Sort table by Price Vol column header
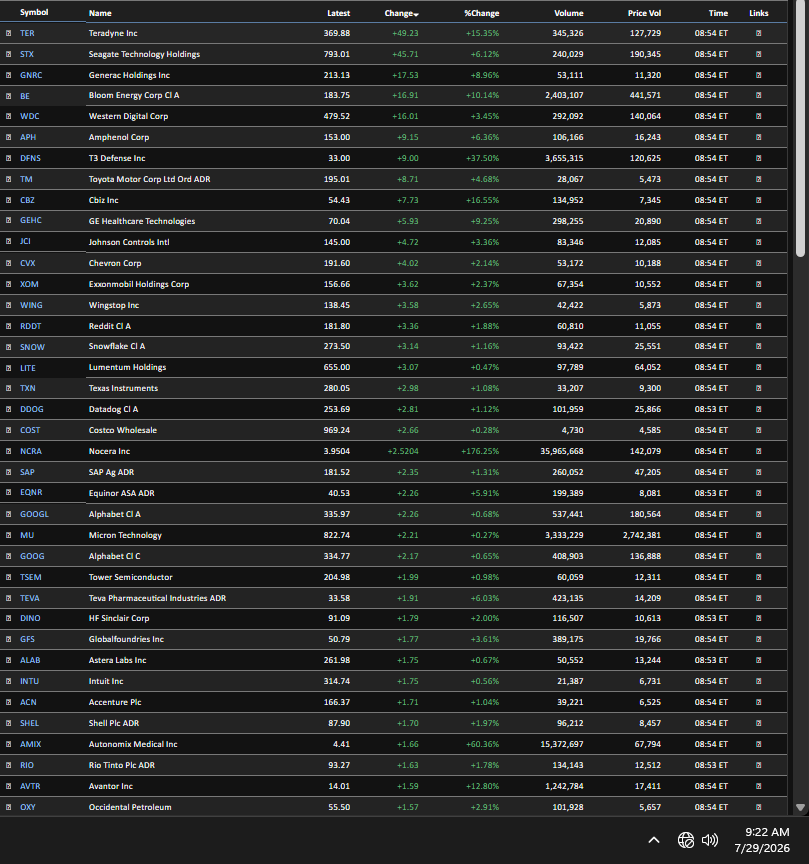The width and height of the screenshot is (809, 864). (x=644, y=13)
